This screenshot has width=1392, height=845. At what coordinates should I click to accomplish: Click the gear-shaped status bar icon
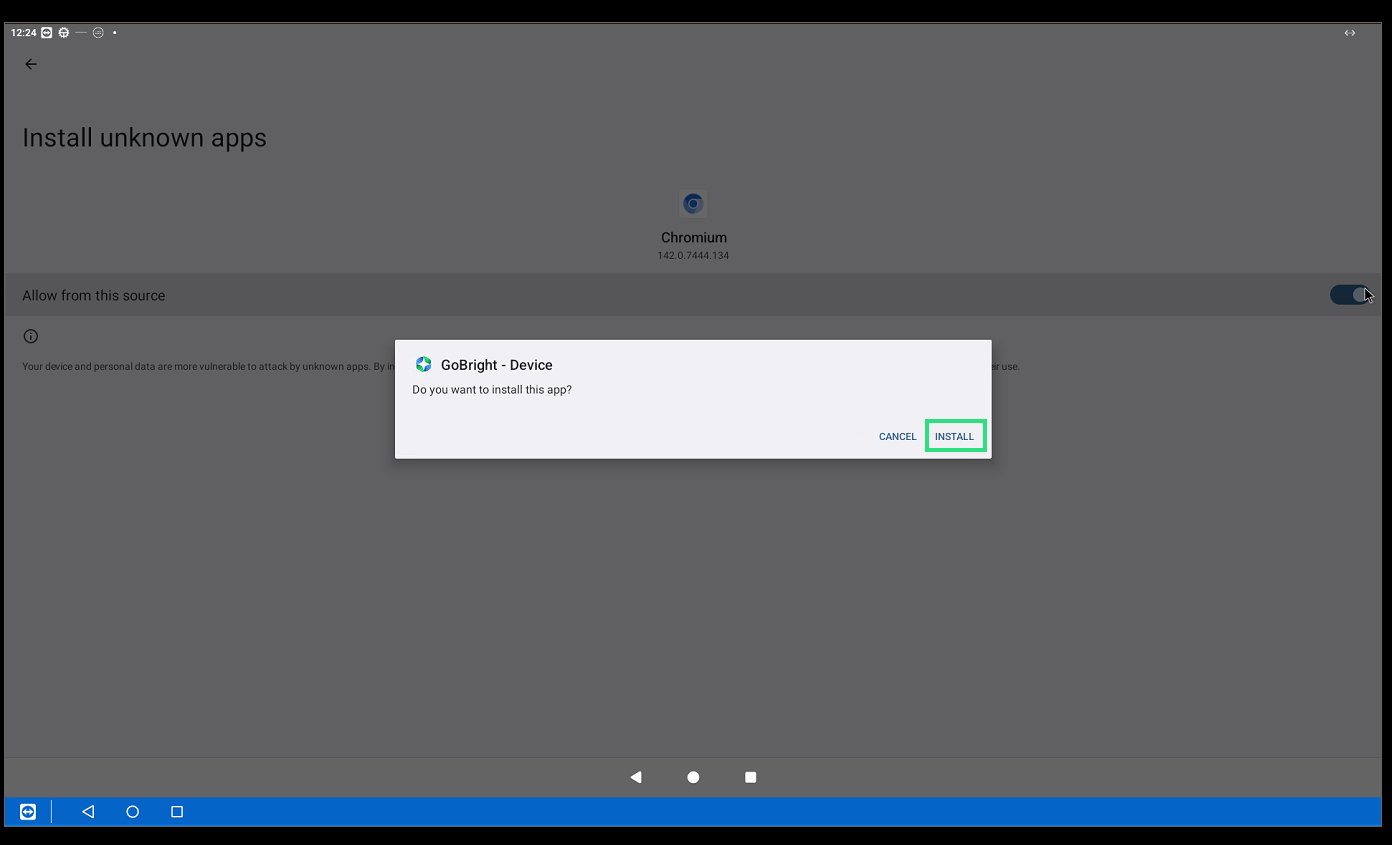pyautogui.click(x=64, y=33)
